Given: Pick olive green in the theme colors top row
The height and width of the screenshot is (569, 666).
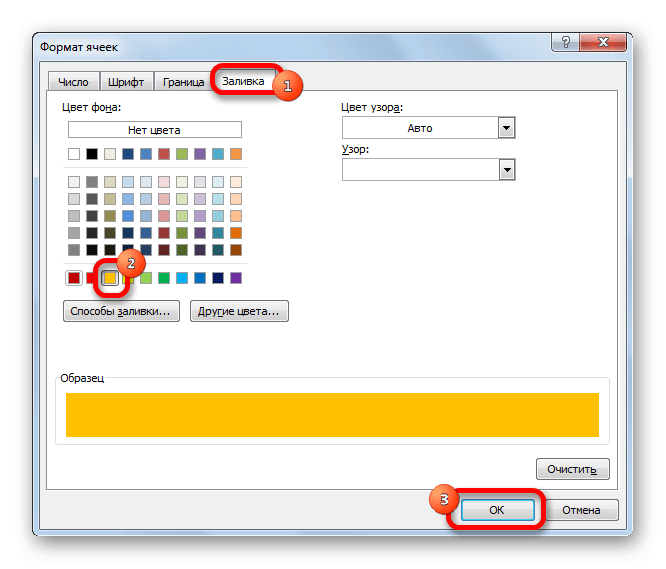Looking at the screenshot, I should pyautogui.click(x=182, y=154).
